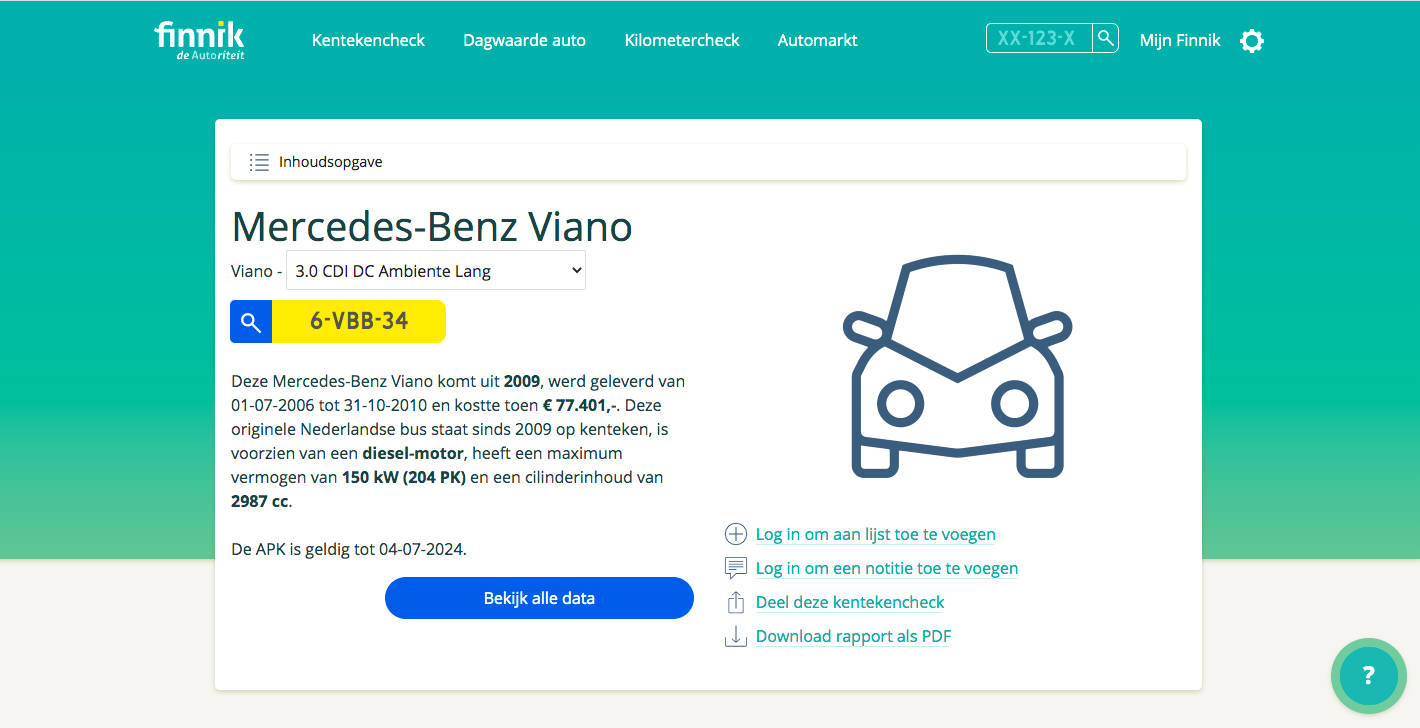Click the Inhoudsopgave list icon
Viewport: 1420px width, 728px height.
[259, 162]
